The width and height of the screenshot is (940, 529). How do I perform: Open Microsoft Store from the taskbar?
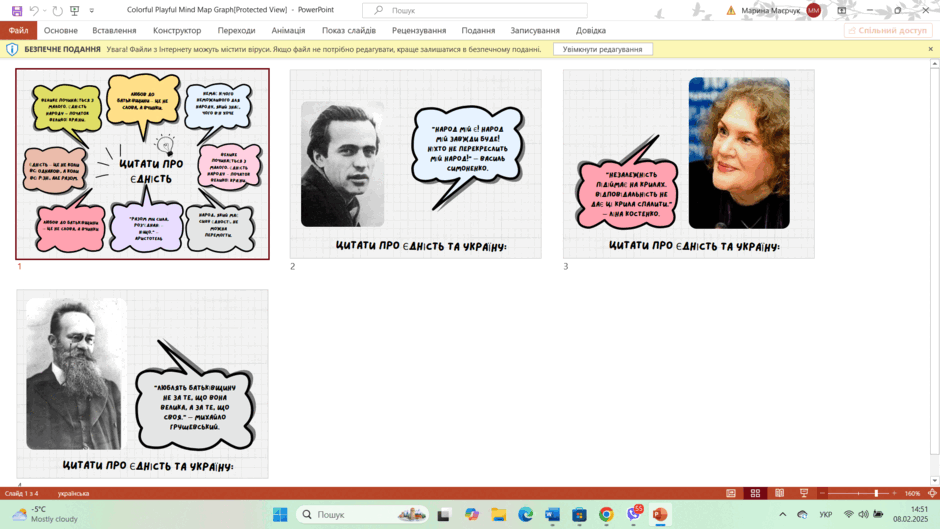coord(579,515)
